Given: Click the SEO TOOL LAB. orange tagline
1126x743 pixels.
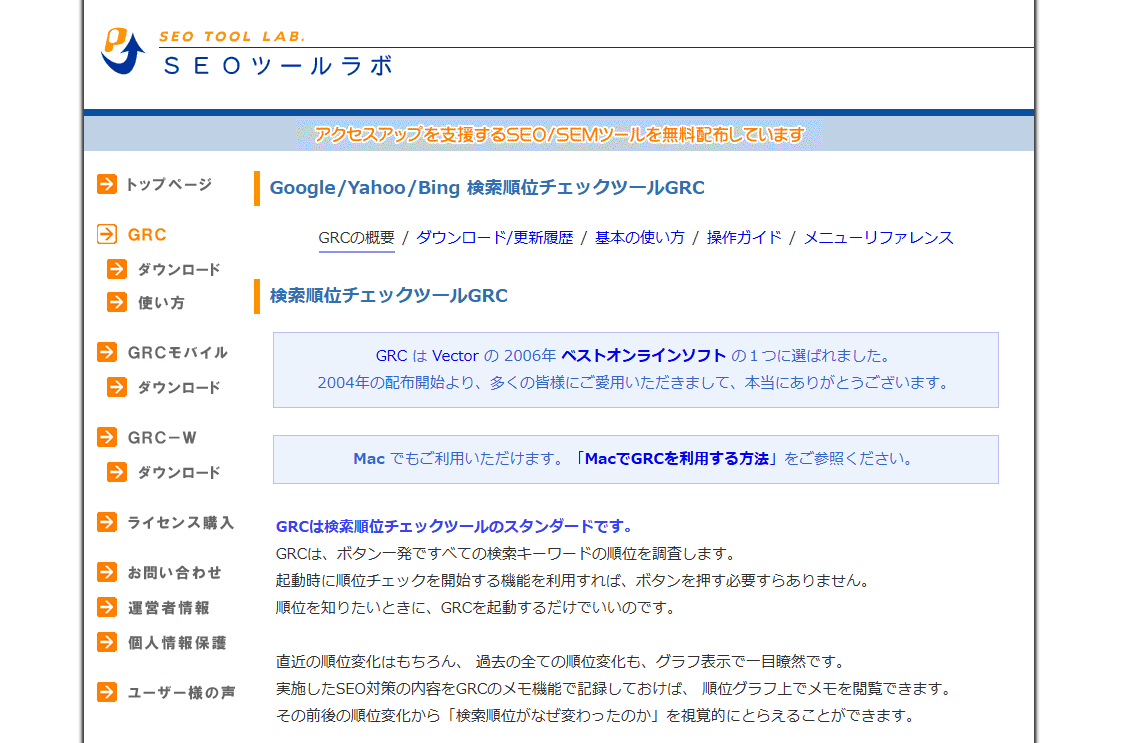Looking at the screenshot, I should point(233,37).
